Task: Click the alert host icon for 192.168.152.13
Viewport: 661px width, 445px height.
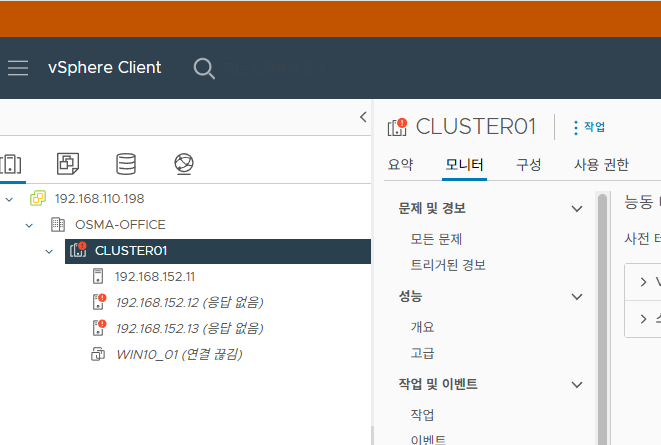Action: point(99,328)
